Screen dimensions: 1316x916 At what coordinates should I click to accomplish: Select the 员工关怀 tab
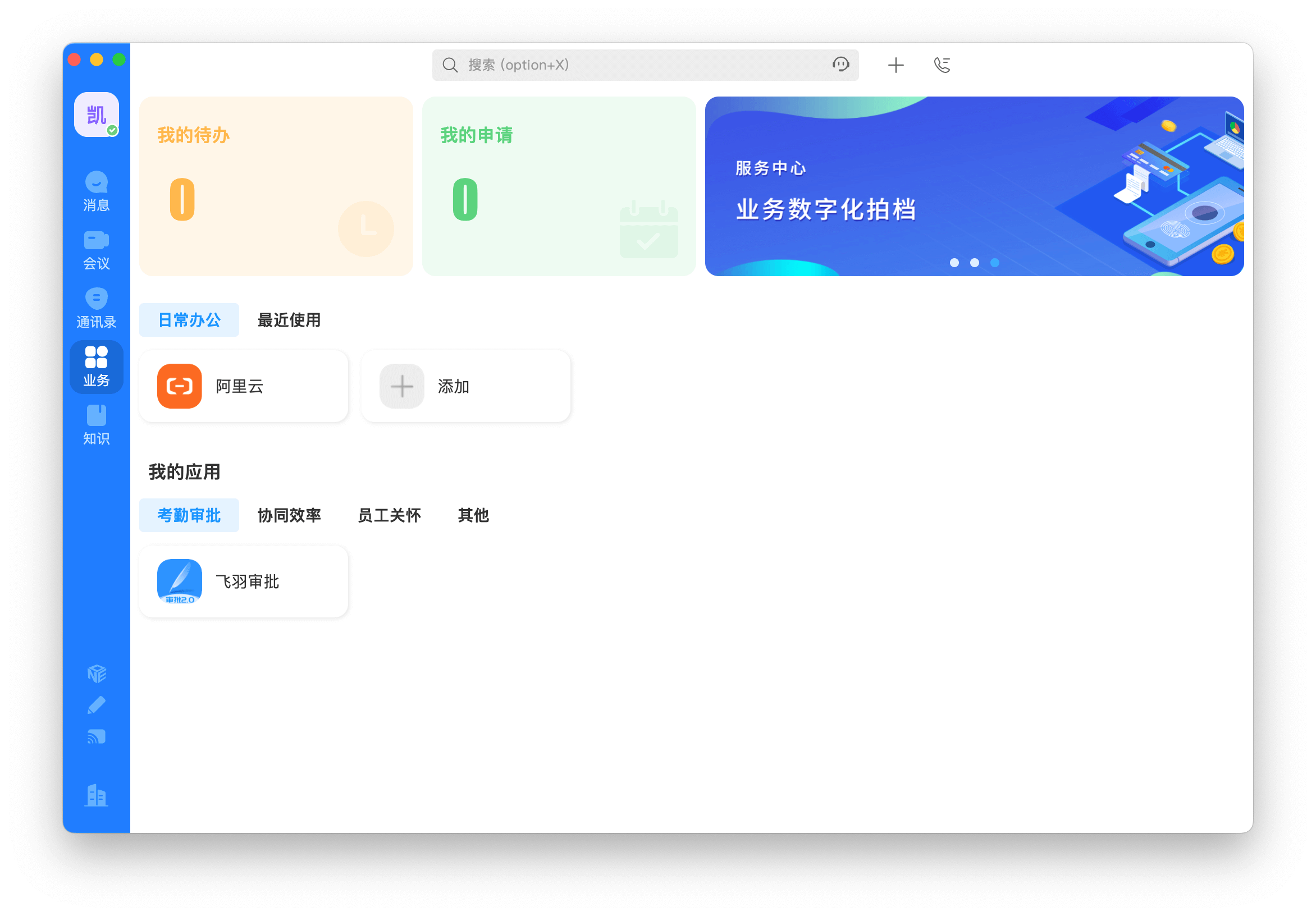tap(389, 515)
